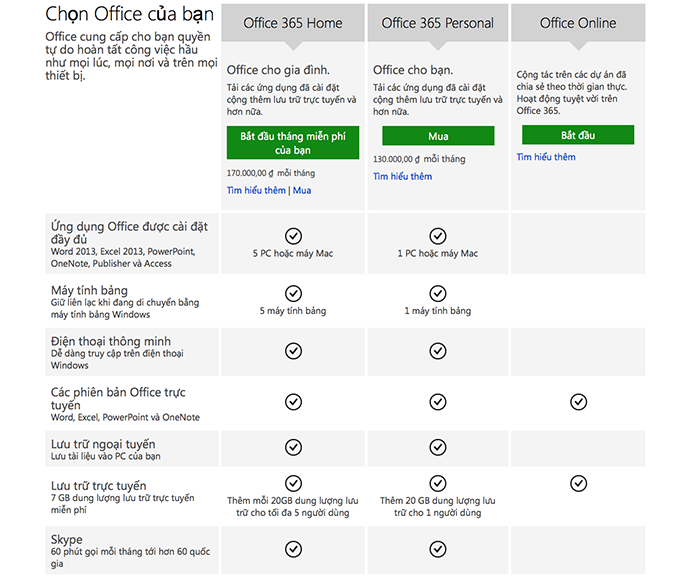Click the Mua link under Office 365 Home
Viewport: 700px width, 577px height.
point(302,190)
